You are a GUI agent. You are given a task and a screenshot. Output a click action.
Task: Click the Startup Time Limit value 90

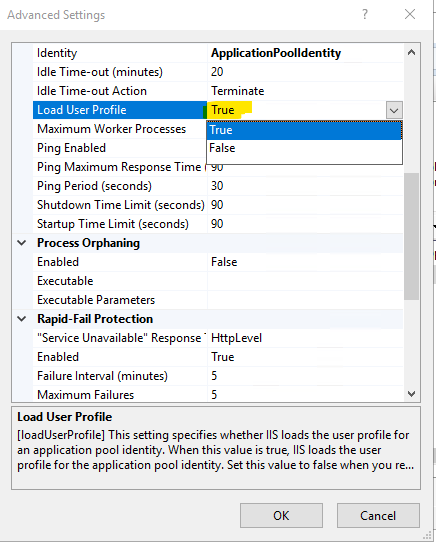[x=217, y=224]
